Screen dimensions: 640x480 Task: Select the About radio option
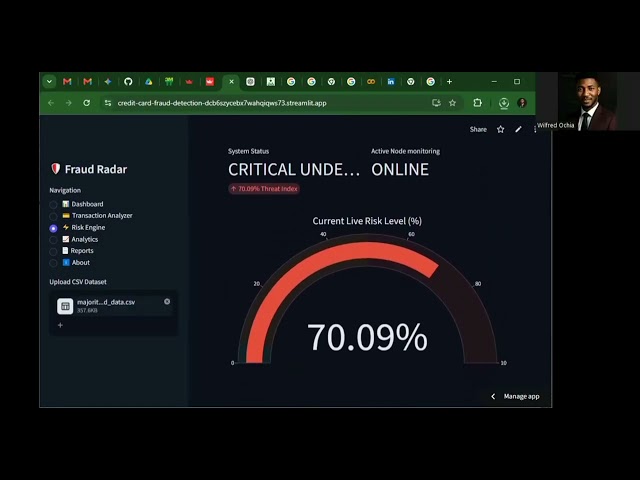click(53, 263)
